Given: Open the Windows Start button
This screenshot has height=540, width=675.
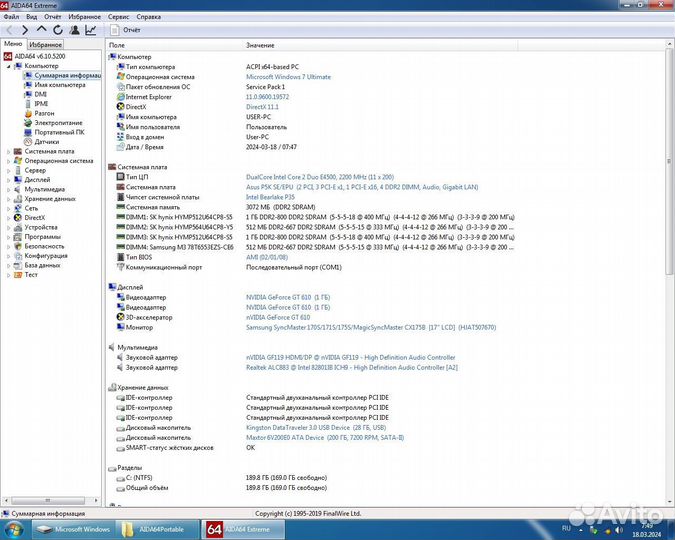Looking at the screenshot, I should (x=14, y=529).
